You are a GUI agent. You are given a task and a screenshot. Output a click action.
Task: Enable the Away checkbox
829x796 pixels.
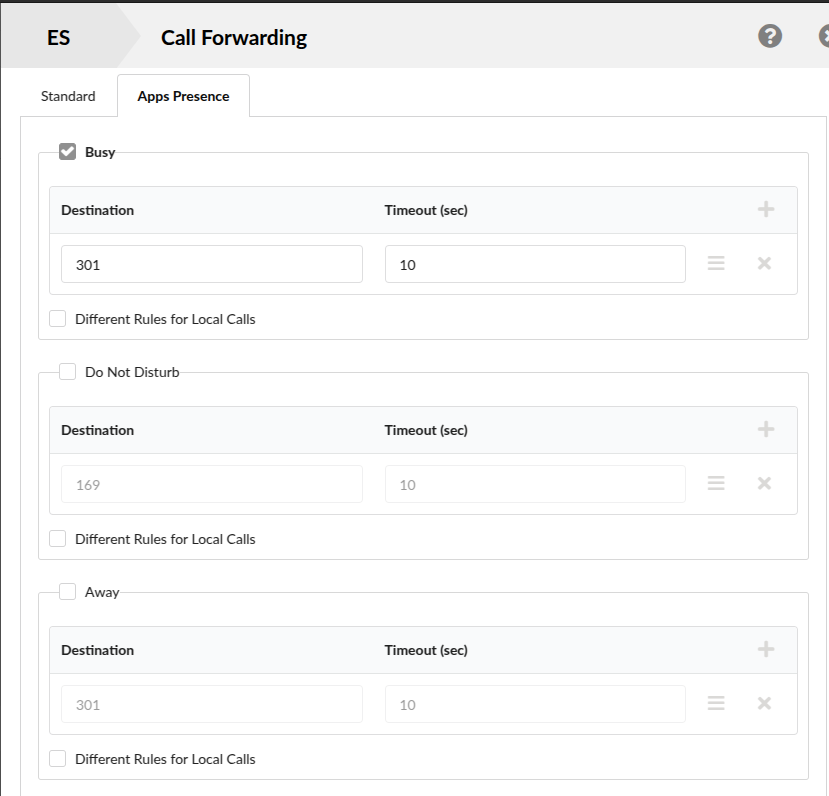[x=67, y=591]
